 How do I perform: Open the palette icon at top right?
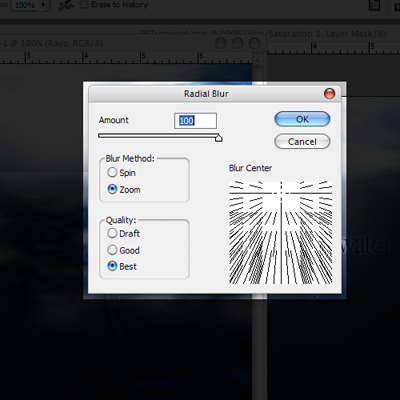click(375, 5)
